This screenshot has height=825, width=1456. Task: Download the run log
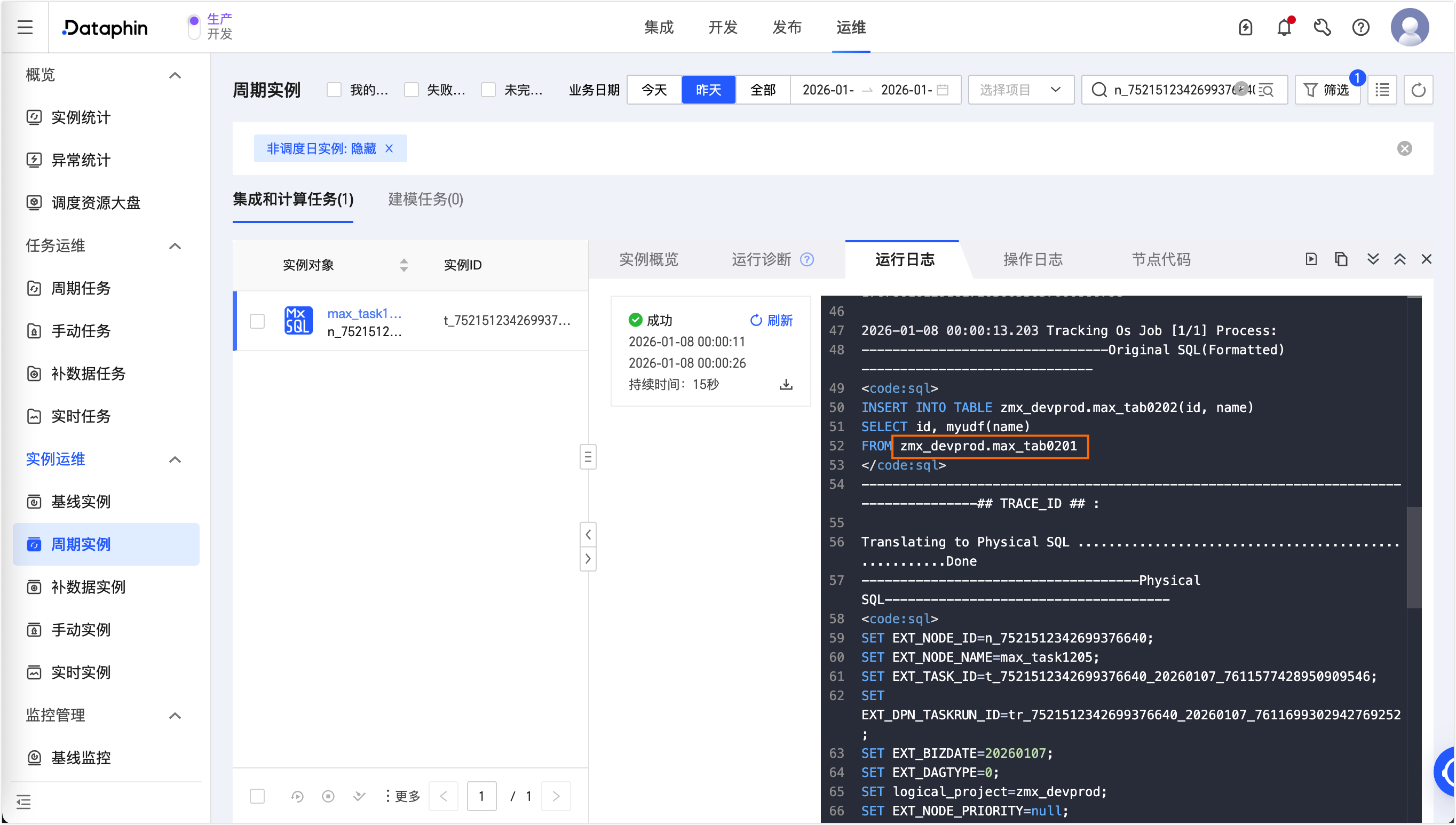point(786,385)
